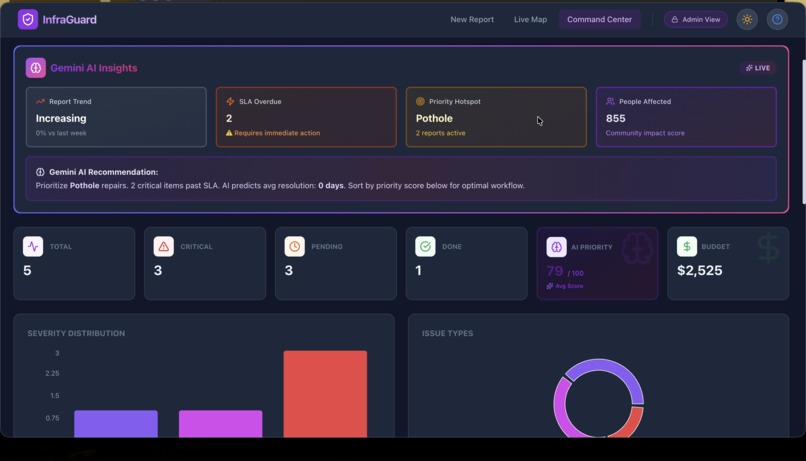Click the AI PRIORITY brain icon
Image resolution: width=806 pixels, height=461 pixels.
556,247
